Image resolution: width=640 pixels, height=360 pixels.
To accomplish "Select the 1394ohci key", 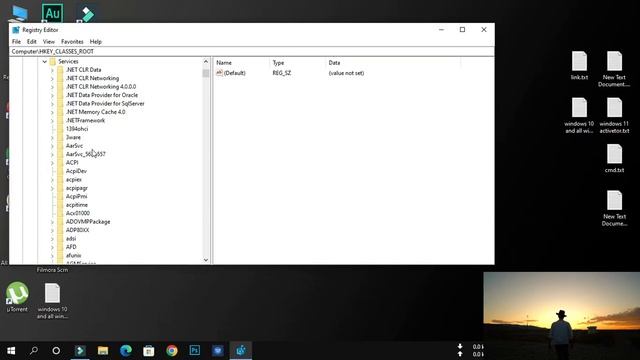I will click(77, 129).
